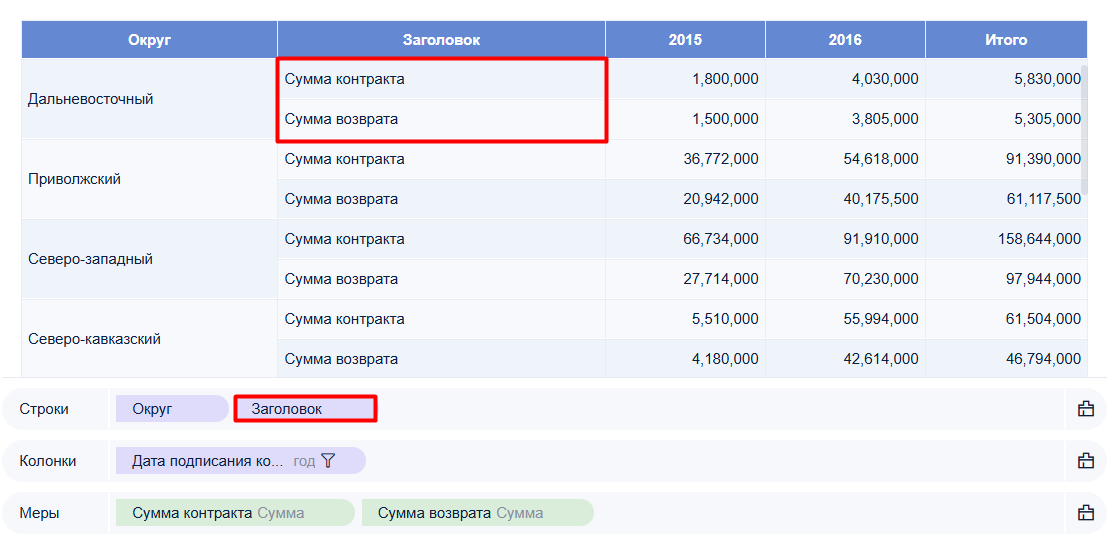Select the Заголовок chip in Строки
This screenshot has width=1114, height=540.
click(305, 409)
